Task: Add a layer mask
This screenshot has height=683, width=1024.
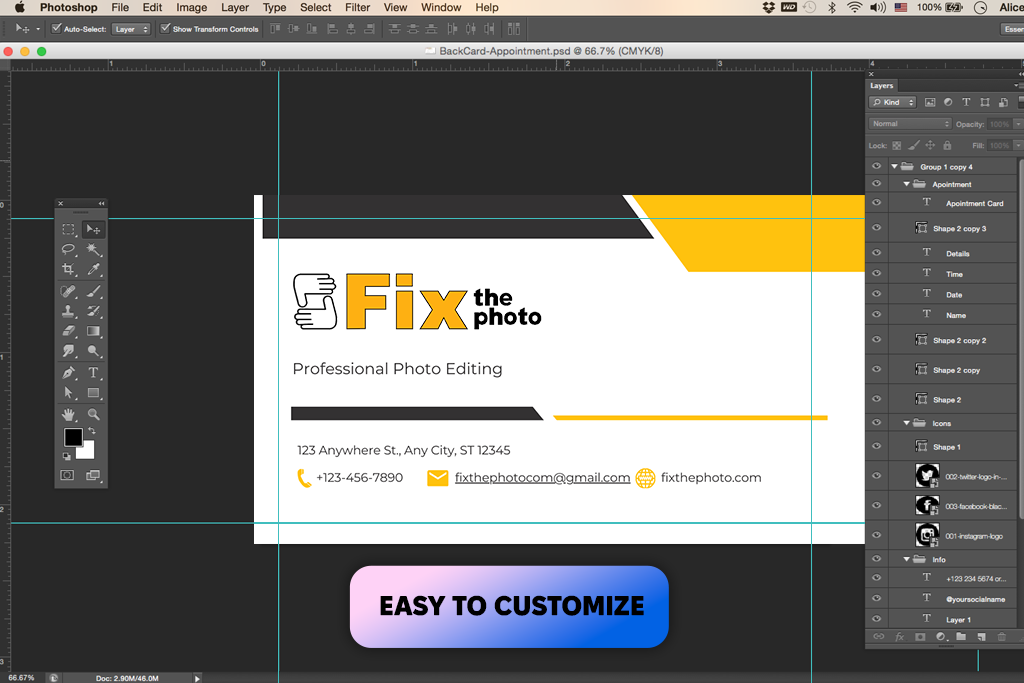Action: coord(920,637)
